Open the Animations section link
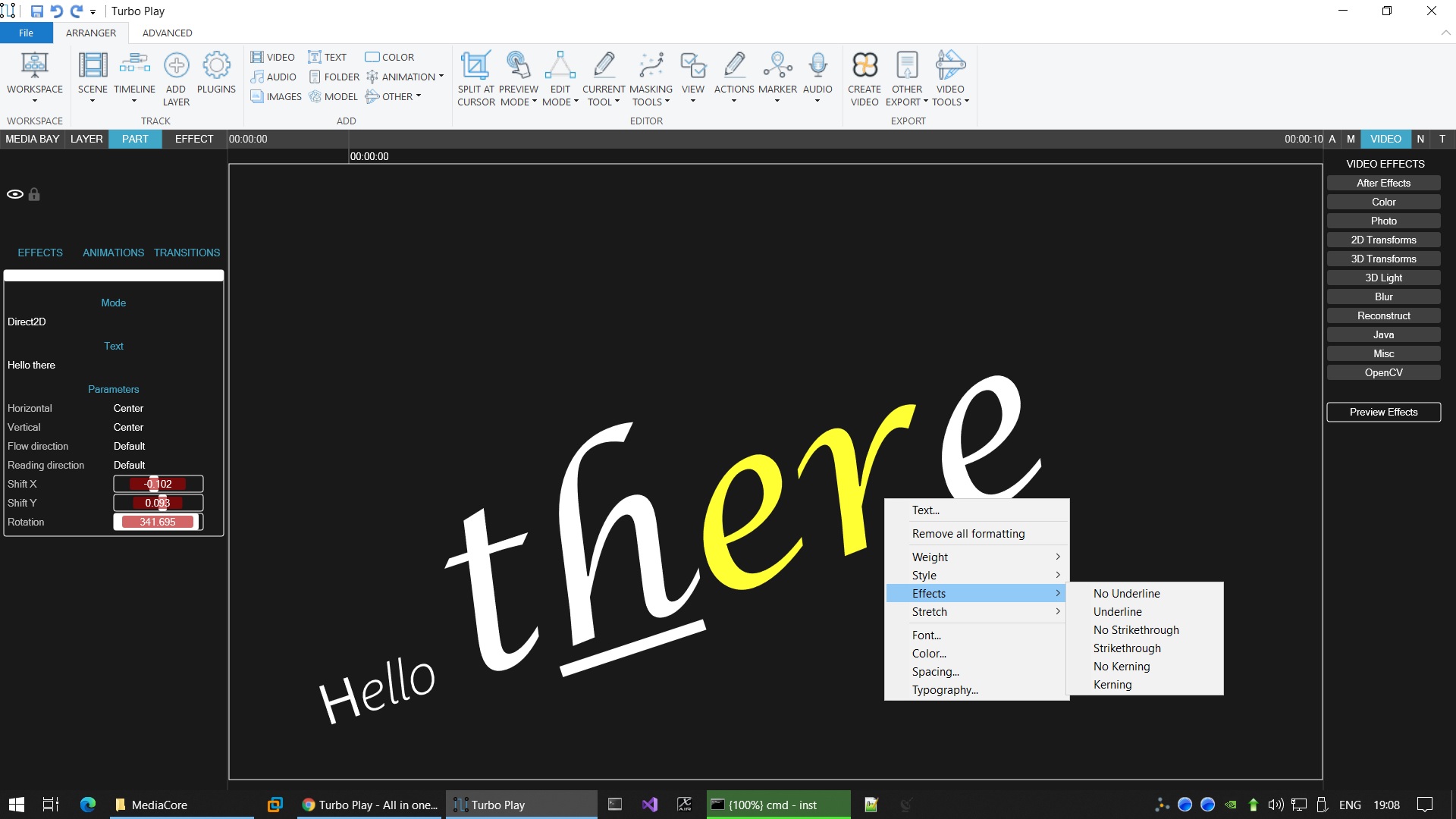Viewport: 1456px width, 819px height. point(113,253)
